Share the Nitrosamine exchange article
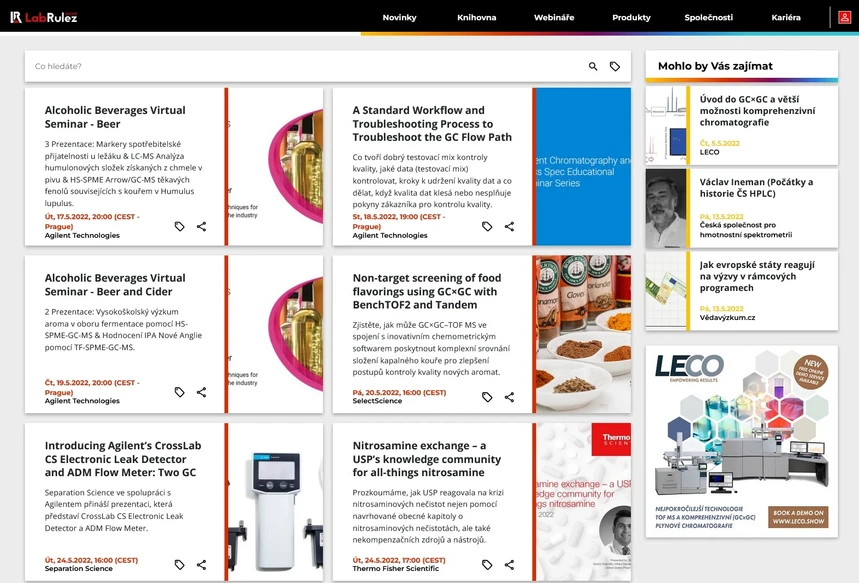The width and height of the screenshot is (859, 583). (x=508, y=564)
